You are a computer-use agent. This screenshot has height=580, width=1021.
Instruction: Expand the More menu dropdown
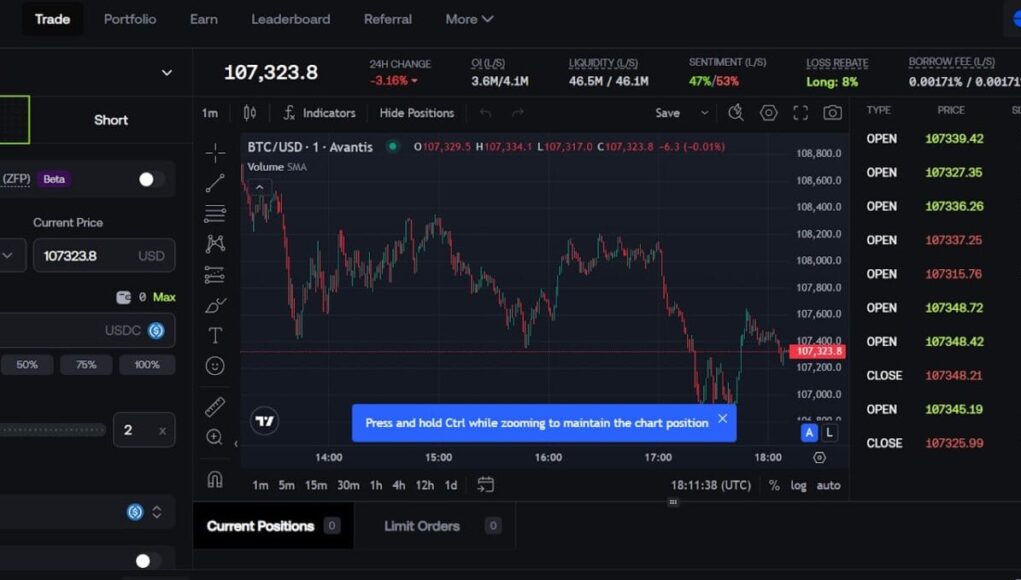pyautogui.click(x=469, y=19)
